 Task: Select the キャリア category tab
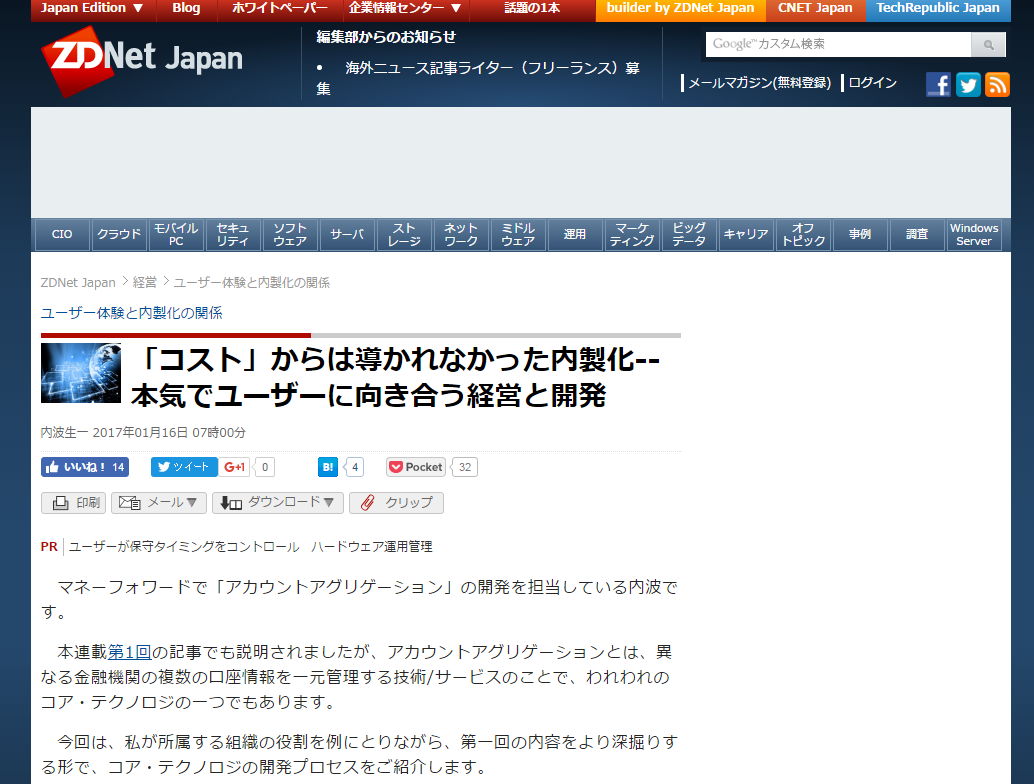click(x=746, y=235)
